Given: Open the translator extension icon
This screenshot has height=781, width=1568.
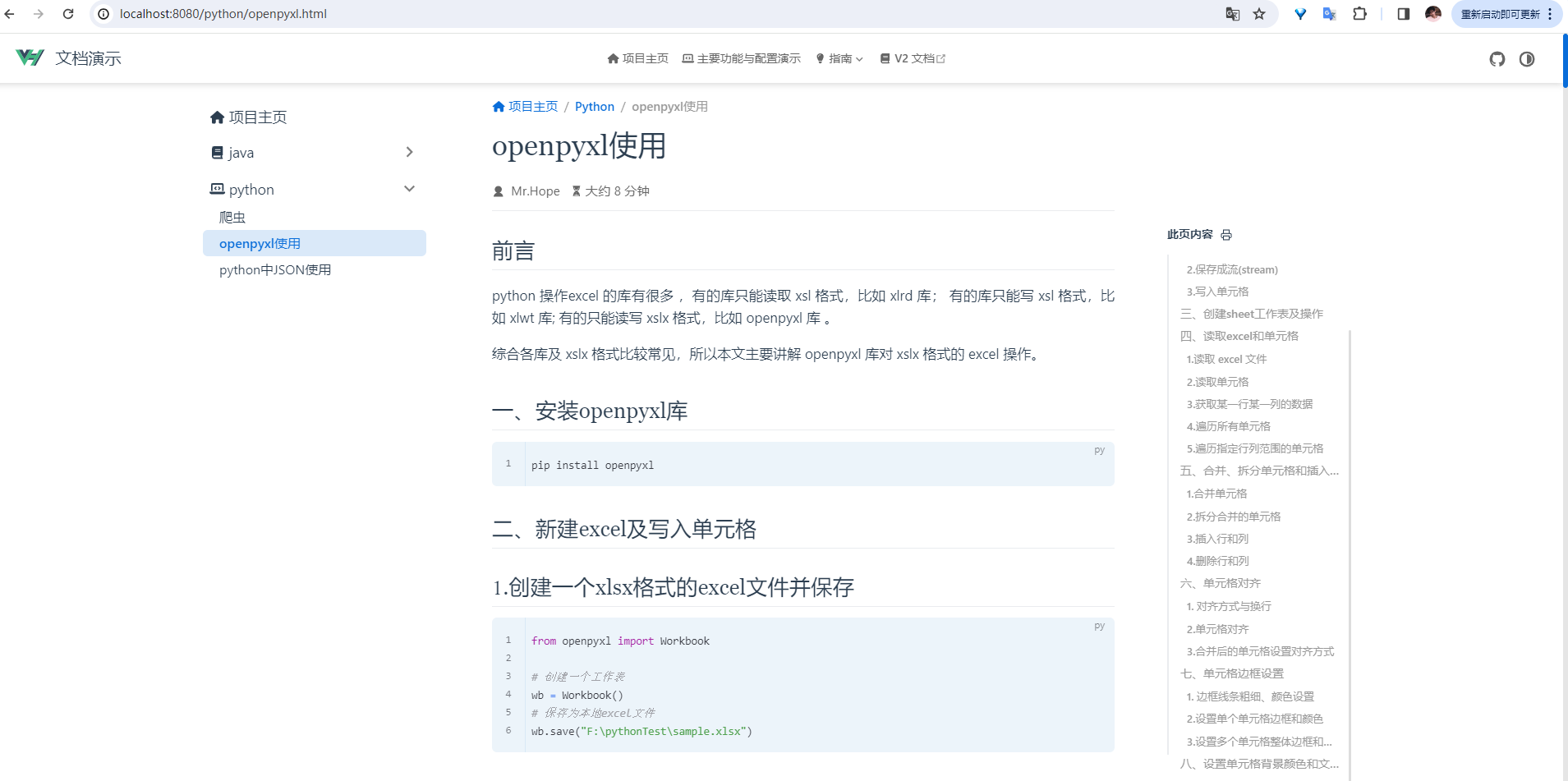Looking at the screenshot, I should click(x=1330, y=14).
